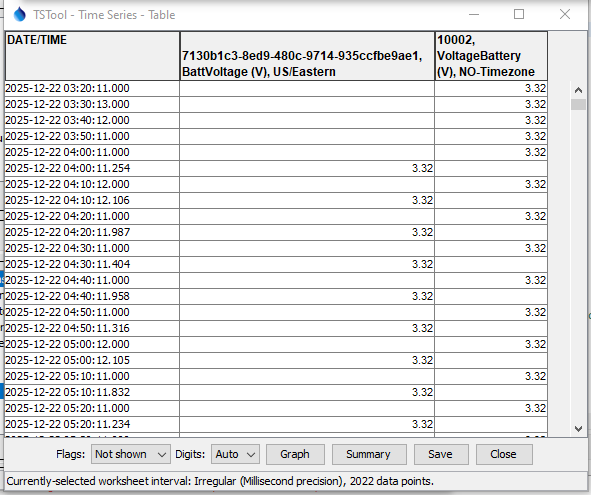The image size is (591, 495).
Task: Select cell 2025-12-22 05:00:12.105
Action: (92, 361)
